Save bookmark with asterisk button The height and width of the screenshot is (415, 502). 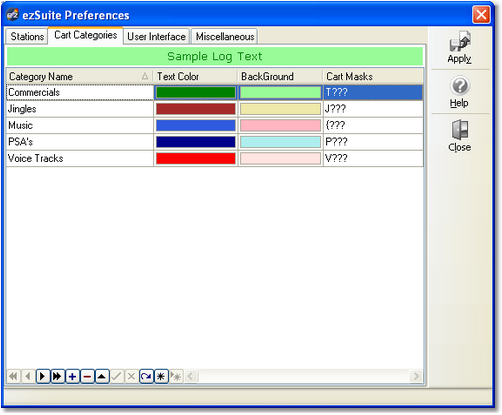tap(161, 377)
